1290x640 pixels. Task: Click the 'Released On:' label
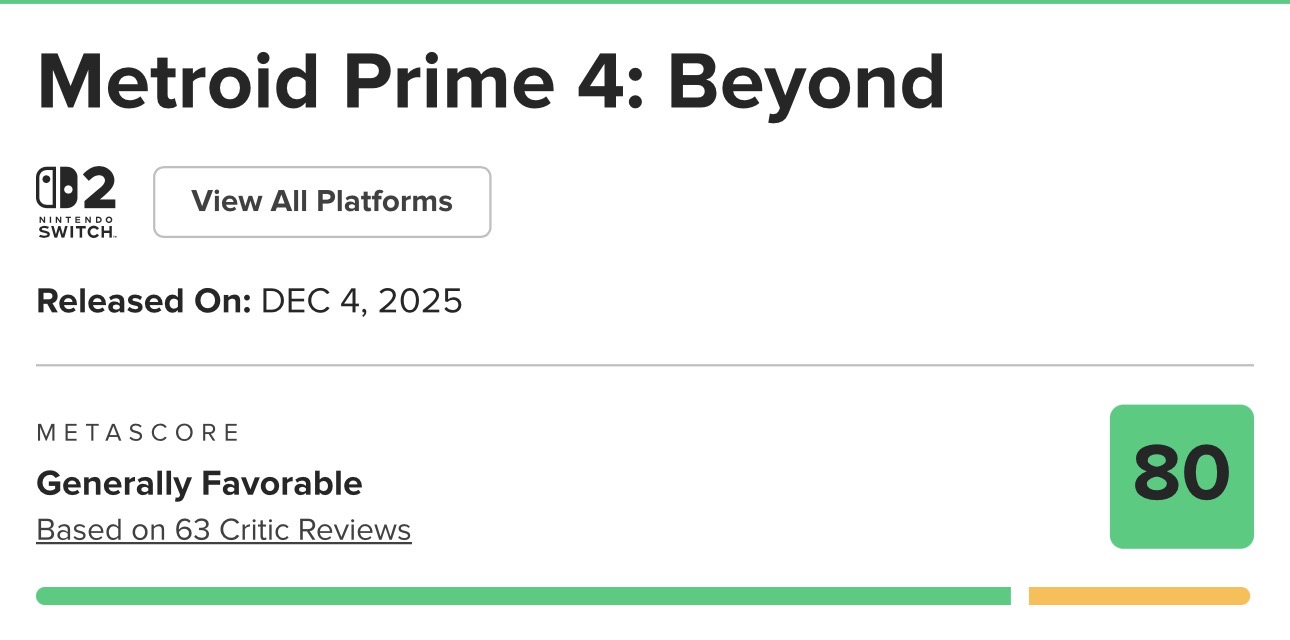pyautogui.click(x=143, y=301)
